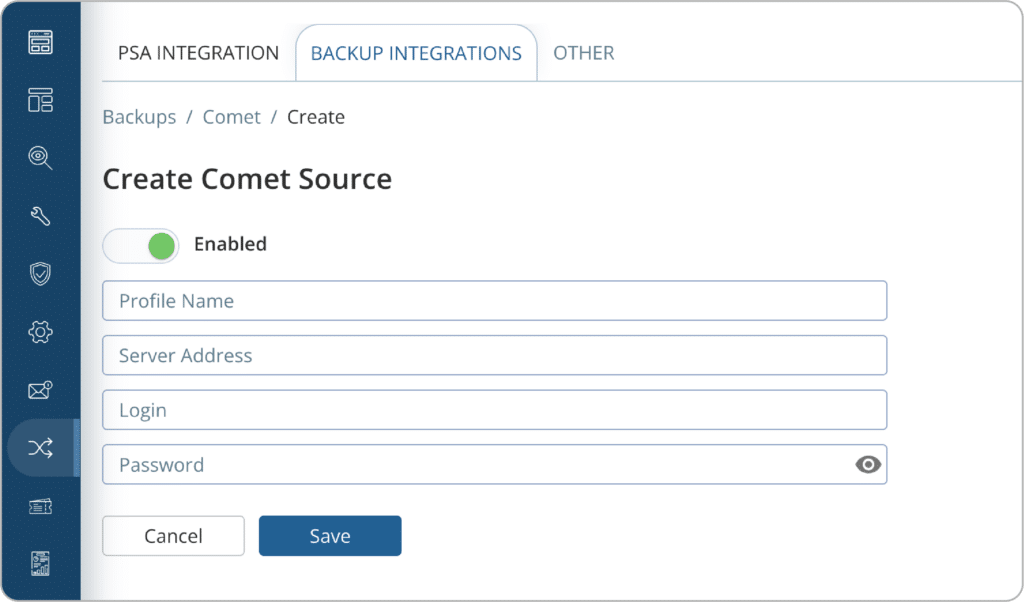Navigate to Comet breadcrumb link
Screen dimensions: 1024x602
[x=231, y=117]
